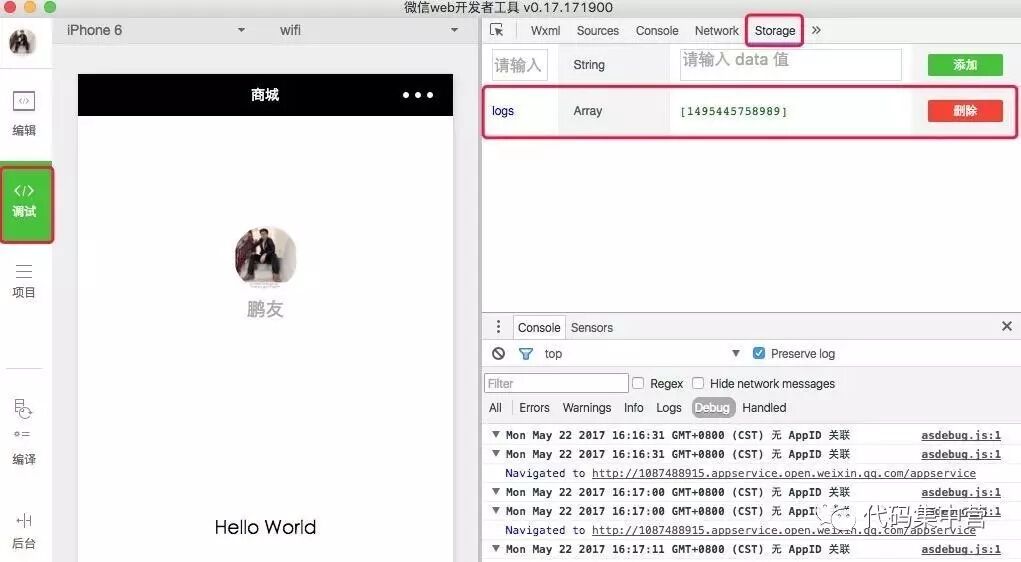Collapse the 16:16:31 first log entry
Screen dimensions: 1021x562
click(x=496, y=434)
